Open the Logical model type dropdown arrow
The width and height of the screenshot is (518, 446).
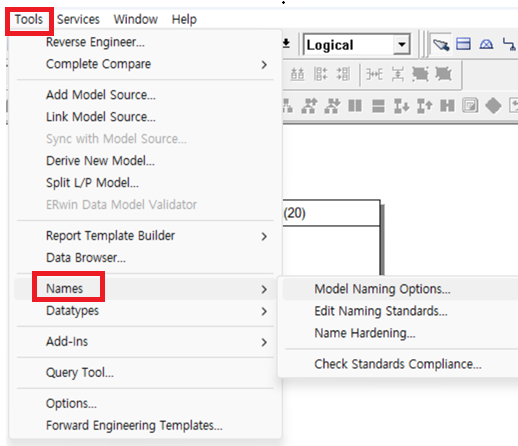pos(402,44)
